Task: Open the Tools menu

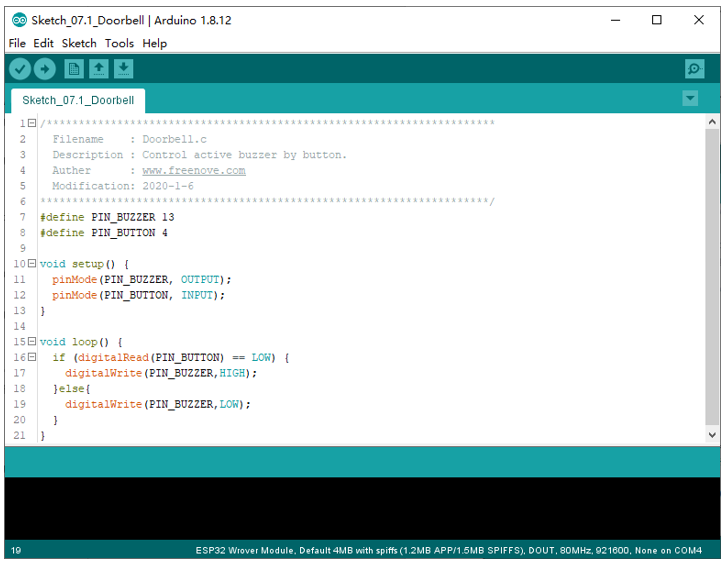Action: click(x=119, y=43)
